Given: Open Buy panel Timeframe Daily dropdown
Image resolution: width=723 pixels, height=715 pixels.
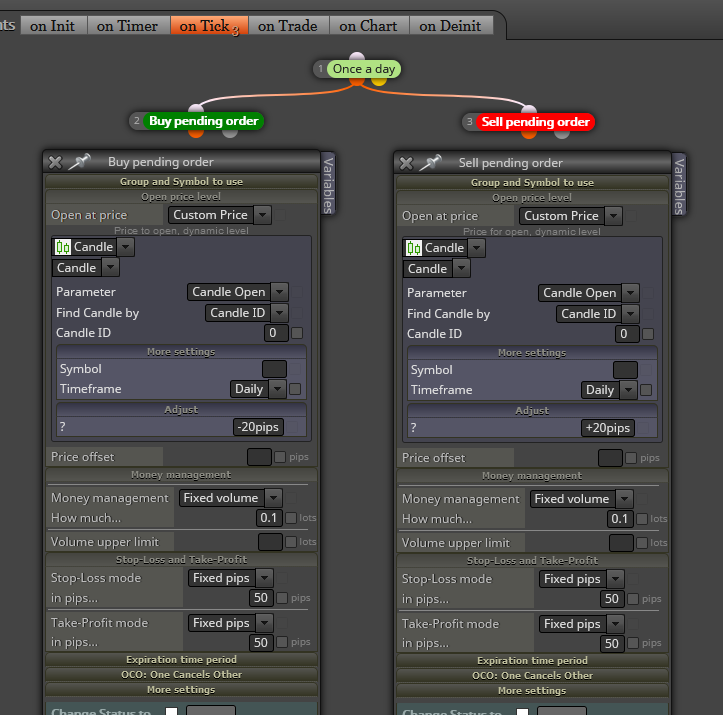Looking at the screenshot, I should 258,389.
